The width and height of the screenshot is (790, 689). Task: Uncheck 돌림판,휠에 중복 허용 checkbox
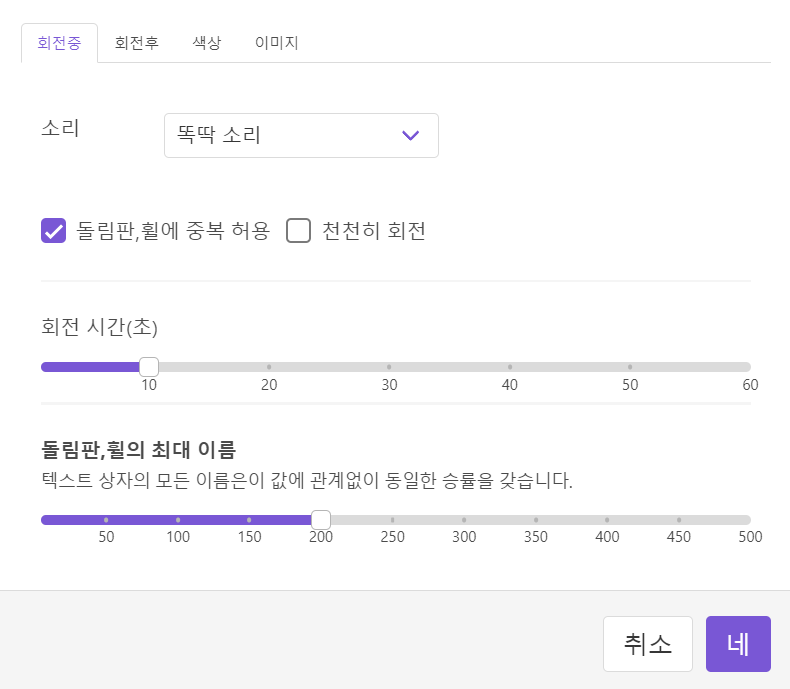pos(53,231)
